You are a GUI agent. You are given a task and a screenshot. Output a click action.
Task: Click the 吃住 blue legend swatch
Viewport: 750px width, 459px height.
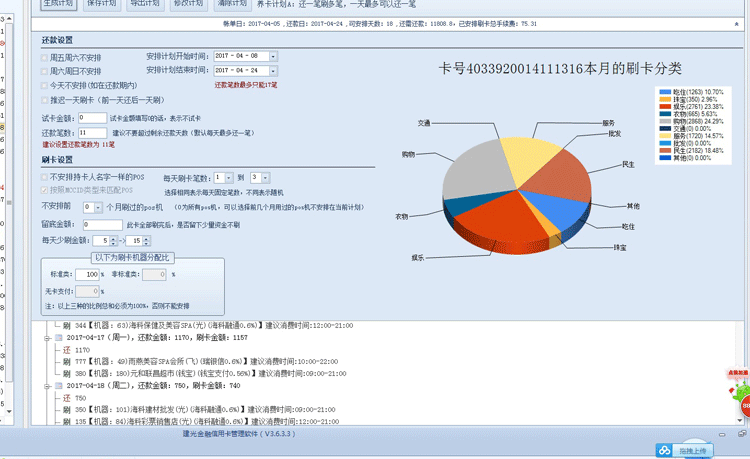point(665,92)
